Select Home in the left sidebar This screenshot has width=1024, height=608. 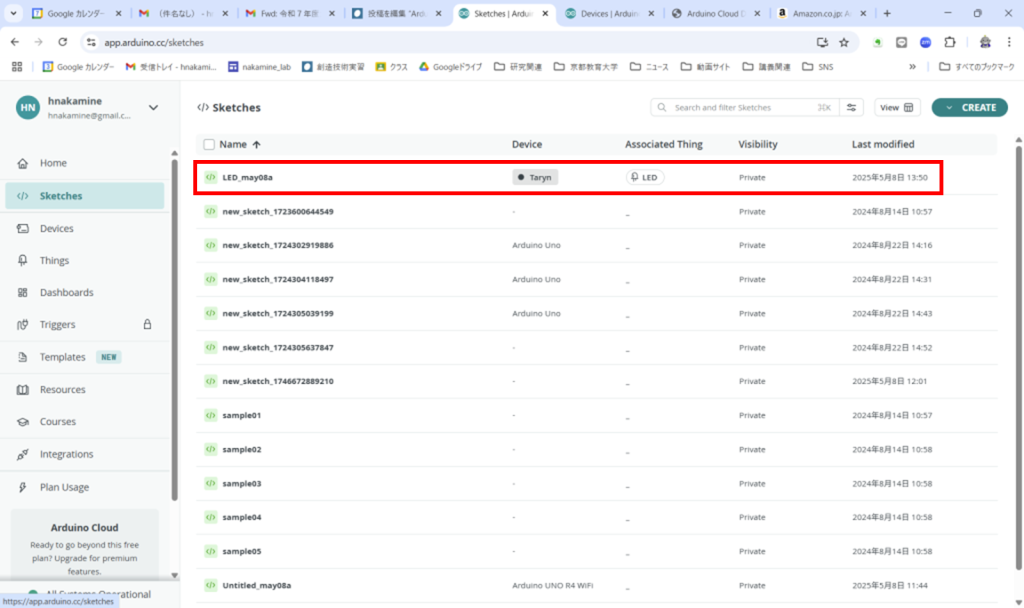click(x=53, y=163)
